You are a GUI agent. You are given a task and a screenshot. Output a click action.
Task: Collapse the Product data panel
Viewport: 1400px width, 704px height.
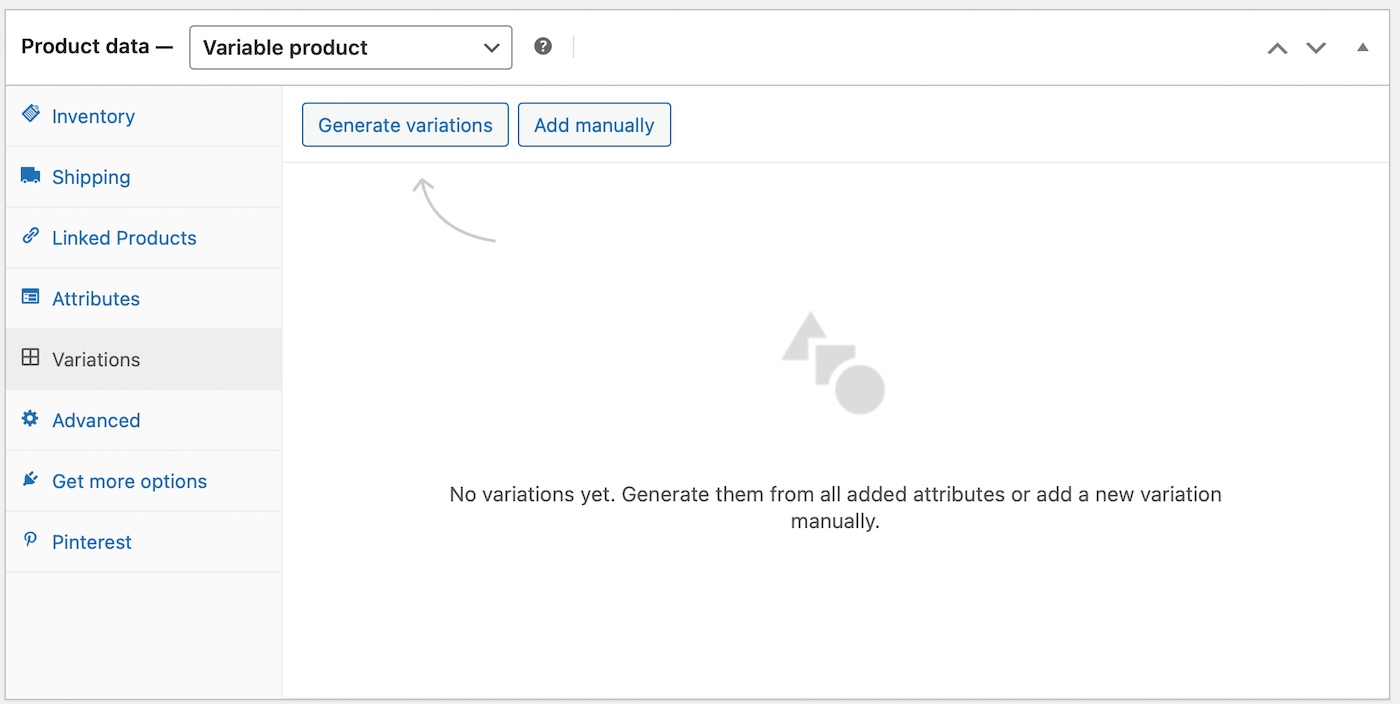1362,46
